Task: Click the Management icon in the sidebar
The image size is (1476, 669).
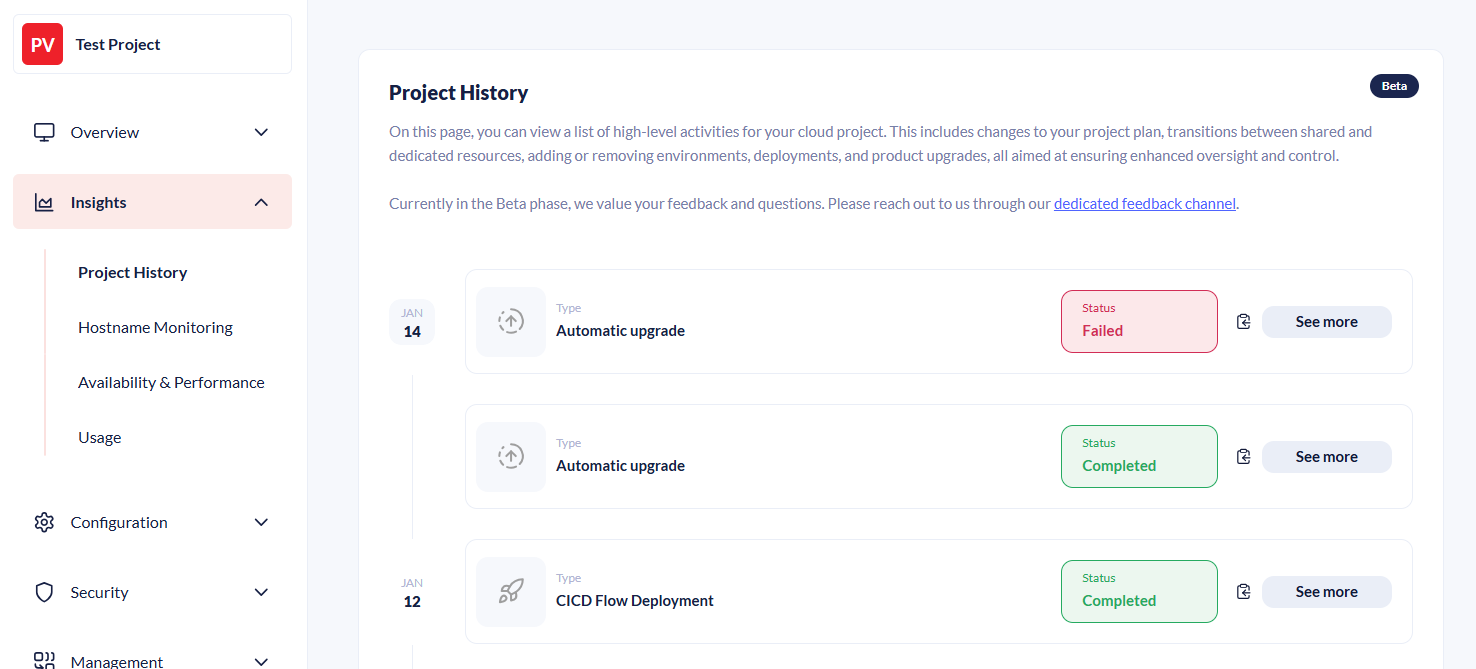Action: tap(43, 660)
